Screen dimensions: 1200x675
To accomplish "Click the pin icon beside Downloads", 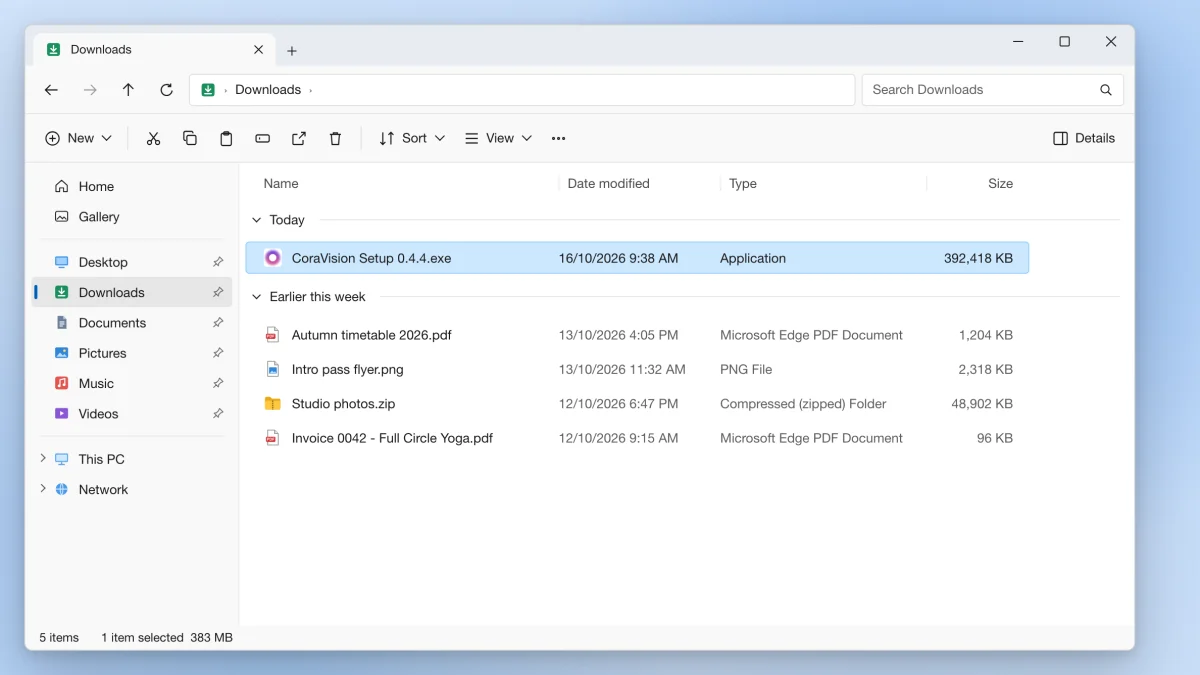I will [x=218, y=292].
